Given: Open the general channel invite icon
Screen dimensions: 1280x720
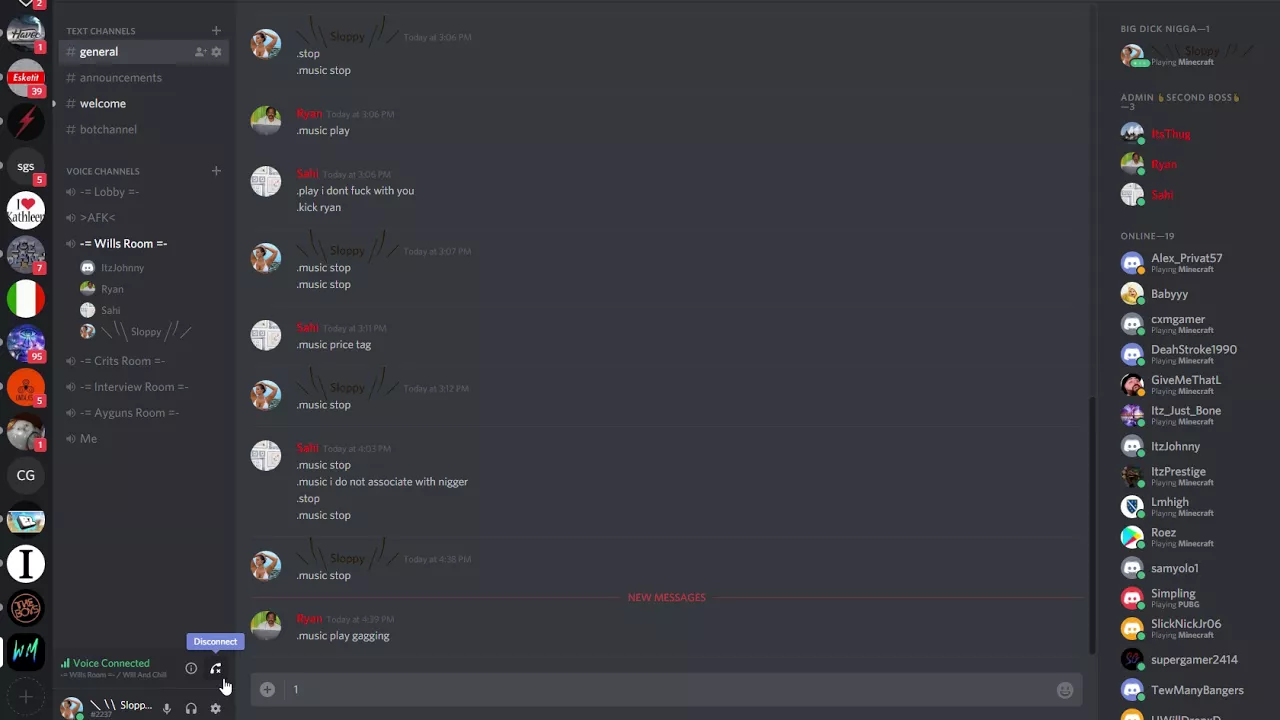Looking at the screenshot, I should click(200, 52).
